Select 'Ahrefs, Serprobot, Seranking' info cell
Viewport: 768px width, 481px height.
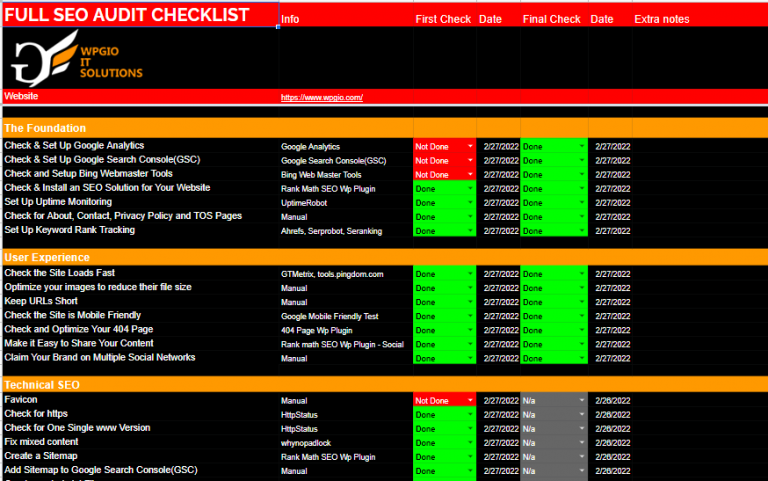point(346,231)
